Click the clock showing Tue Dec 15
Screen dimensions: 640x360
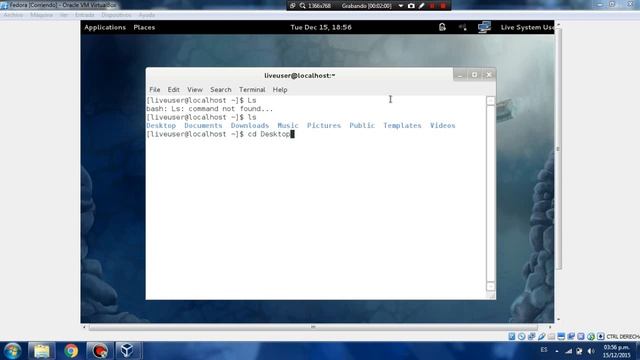pos(321,27)
